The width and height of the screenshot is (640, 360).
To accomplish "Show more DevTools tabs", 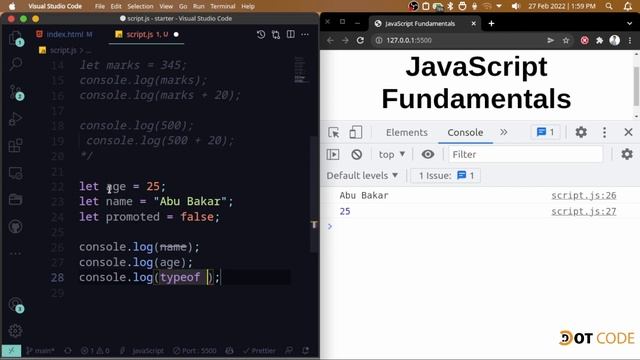I will 504,132.
